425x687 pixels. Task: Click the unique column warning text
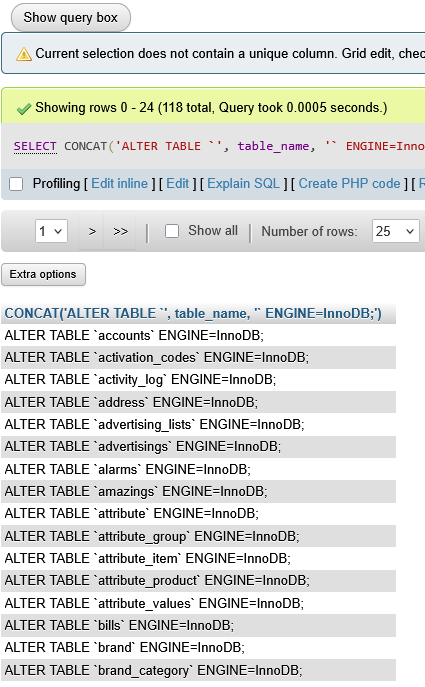coord(230,54)
